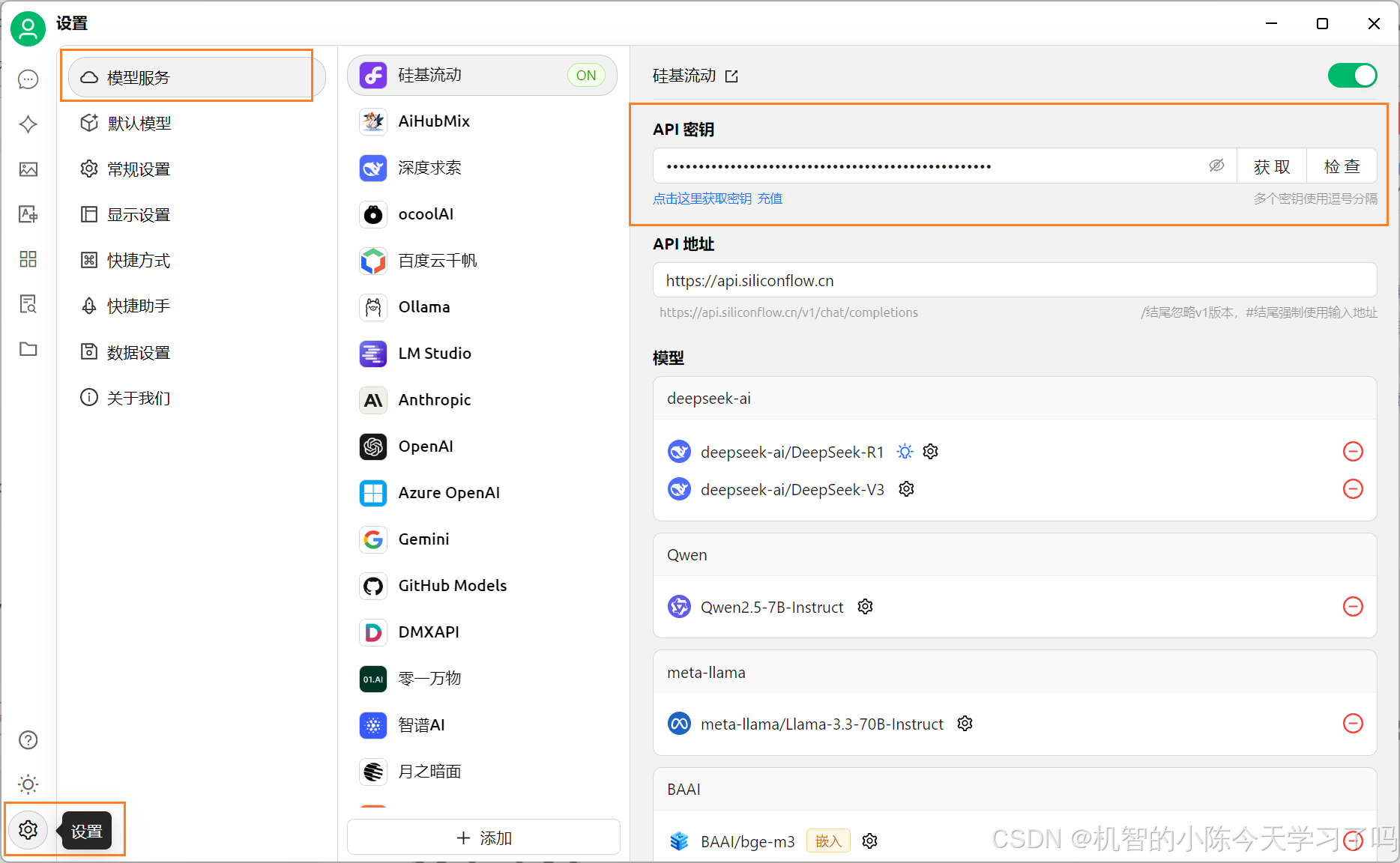Remove the DeepSeek-V3 model
The height and width of the screenshot is (863, 1400).
(x=1353, y=489)
